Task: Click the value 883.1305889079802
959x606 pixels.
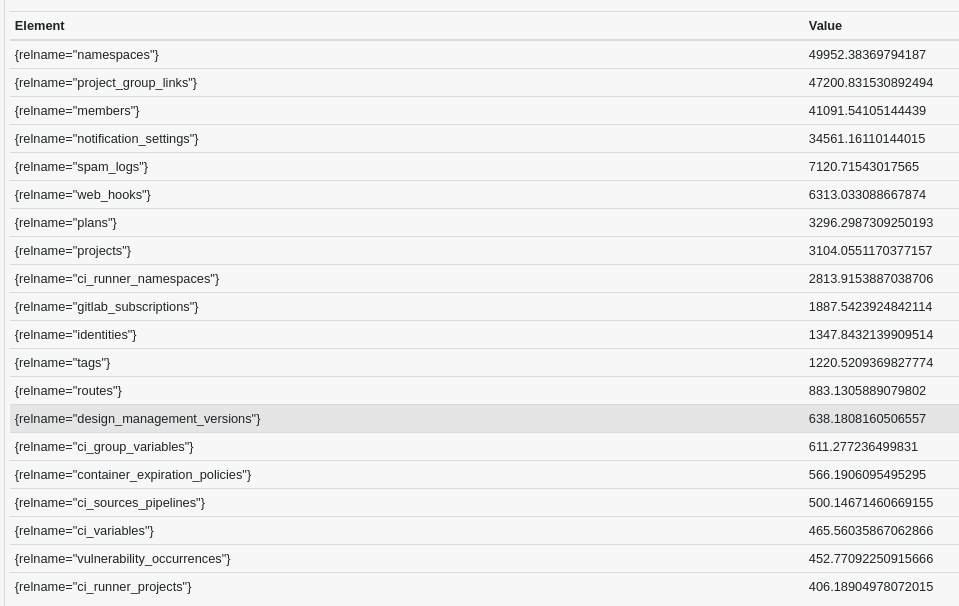Action: 867,391
